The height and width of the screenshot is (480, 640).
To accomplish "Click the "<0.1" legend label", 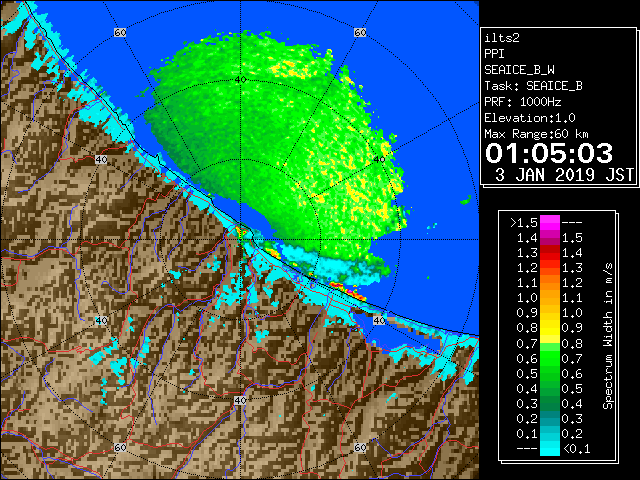I will pyautogui.click(x=577, y=449).
